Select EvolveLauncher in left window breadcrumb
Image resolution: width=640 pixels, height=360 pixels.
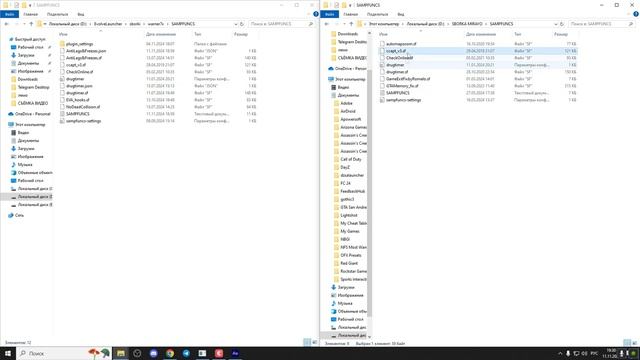pos(108,24)
